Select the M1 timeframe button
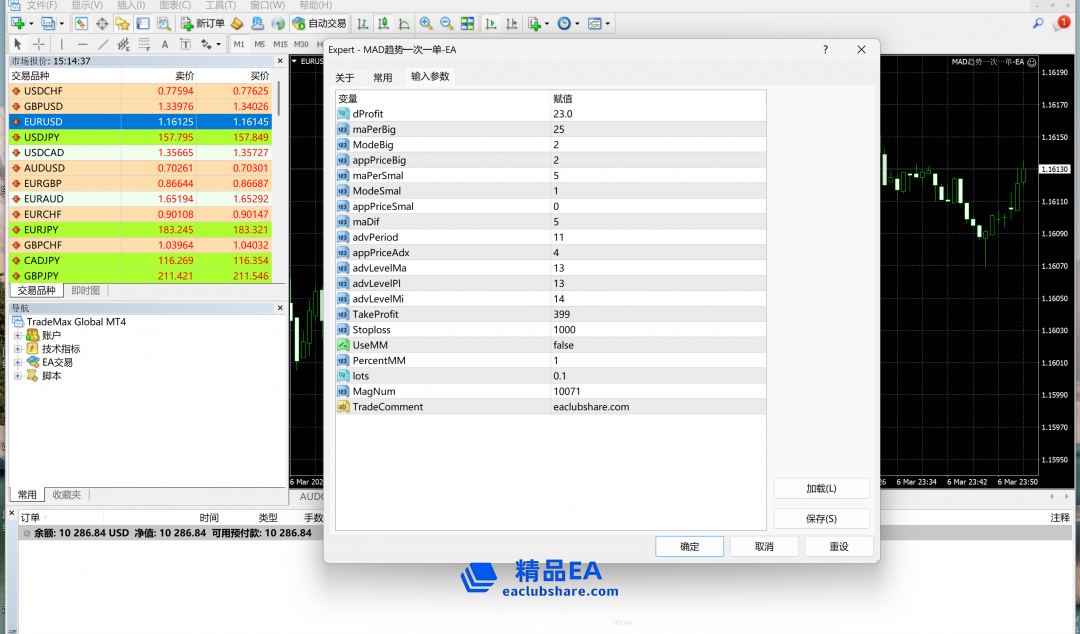 [240, 44]
